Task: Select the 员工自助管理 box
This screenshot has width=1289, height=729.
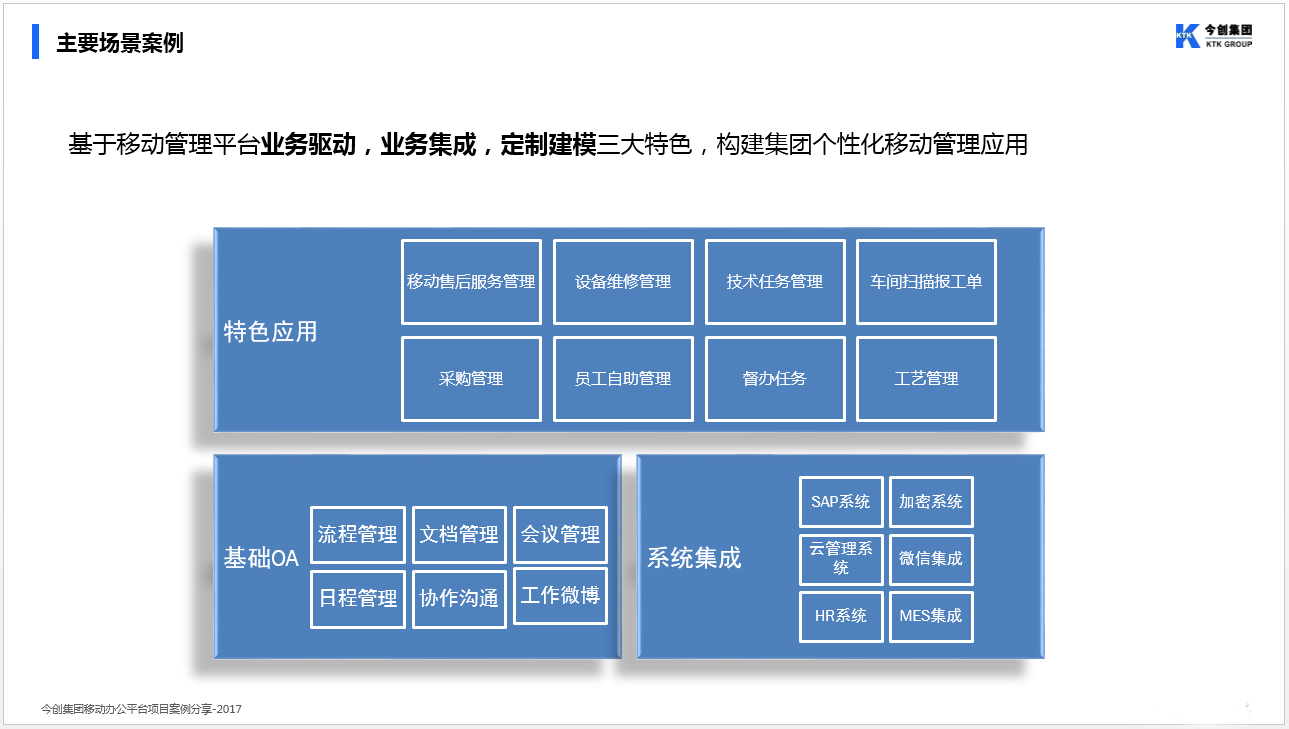Action: (x=623, y=379)
